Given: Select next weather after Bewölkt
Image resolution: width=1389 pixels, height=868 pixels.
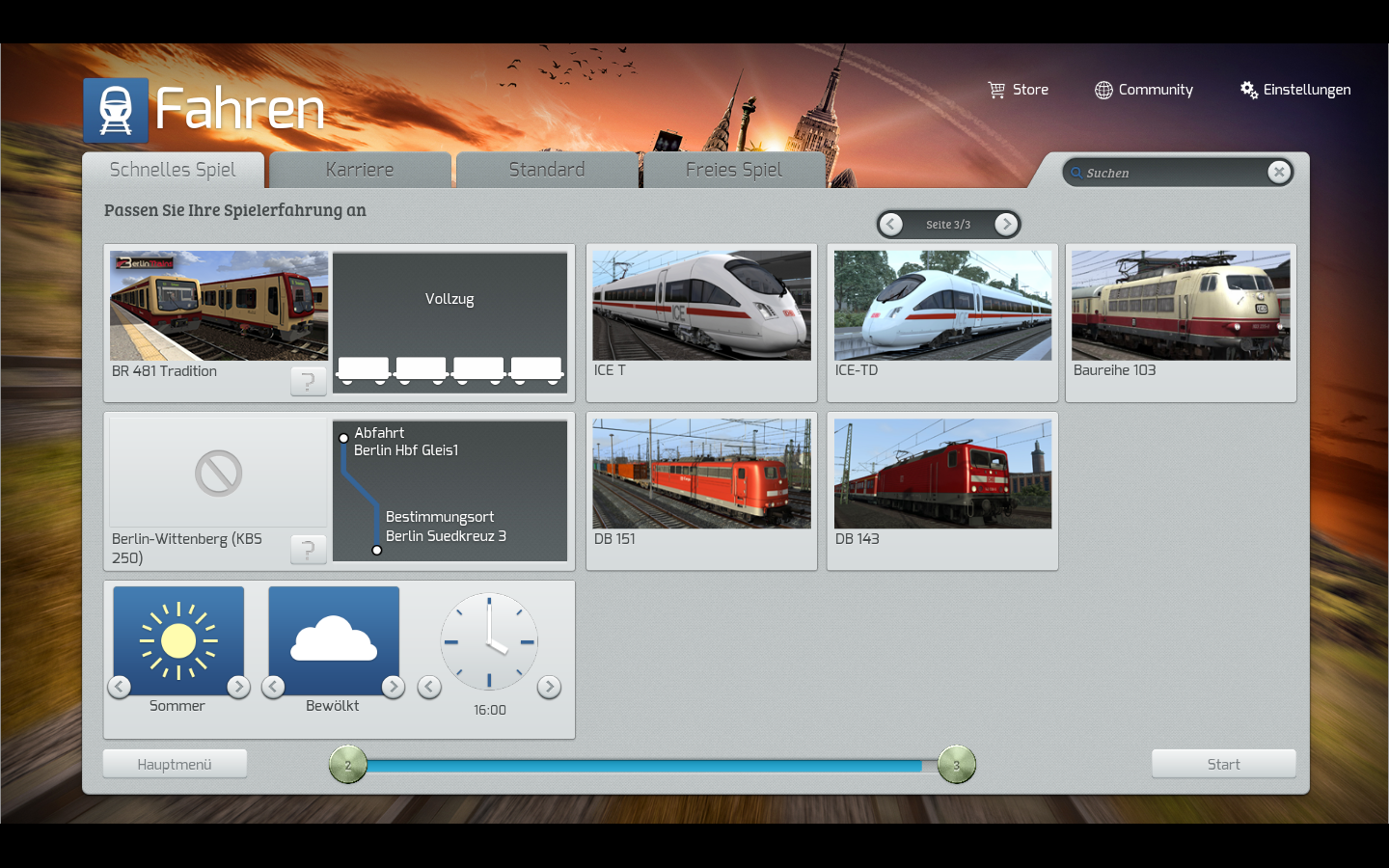Looking at the screenshot, I should tap(393, 687).
